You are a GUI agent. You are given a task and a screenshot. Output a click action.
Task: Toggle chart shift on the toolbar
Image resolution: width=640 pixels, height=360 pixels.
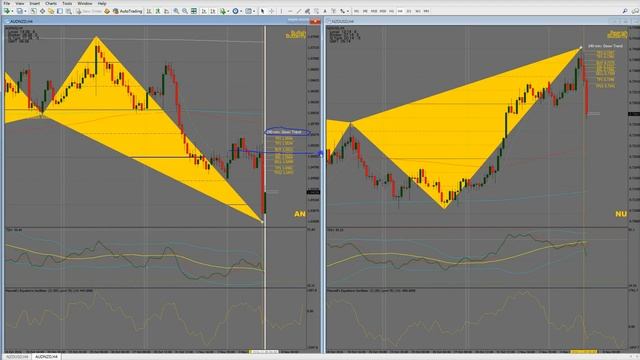tap(213, 11)
